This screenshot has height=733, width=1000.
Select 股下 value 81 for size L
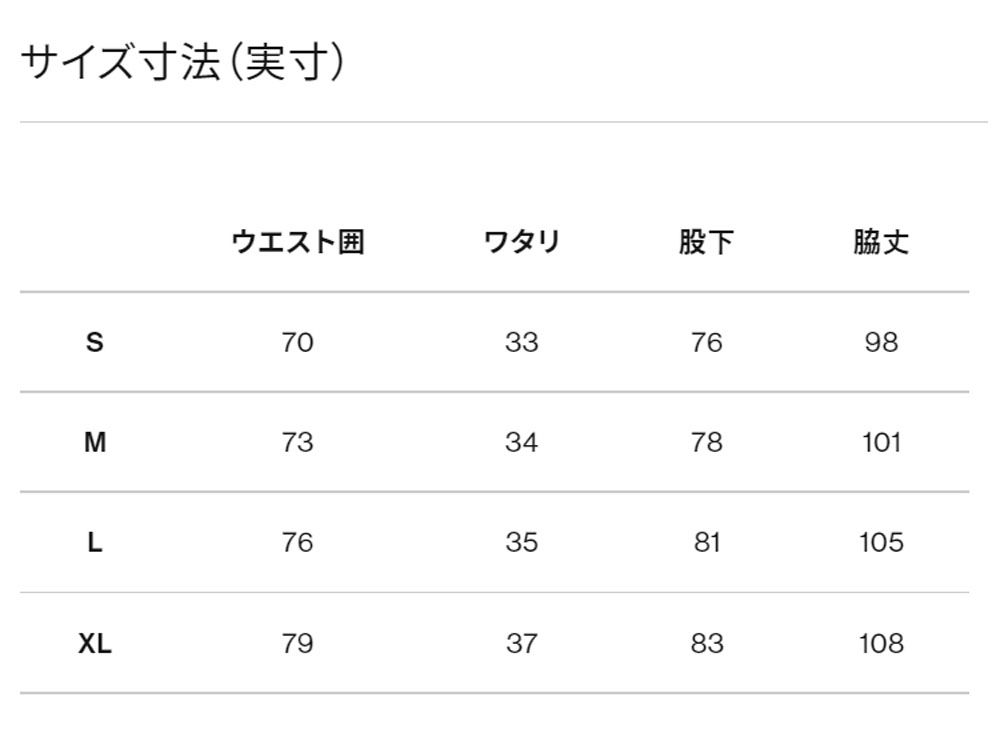[706, 543]
